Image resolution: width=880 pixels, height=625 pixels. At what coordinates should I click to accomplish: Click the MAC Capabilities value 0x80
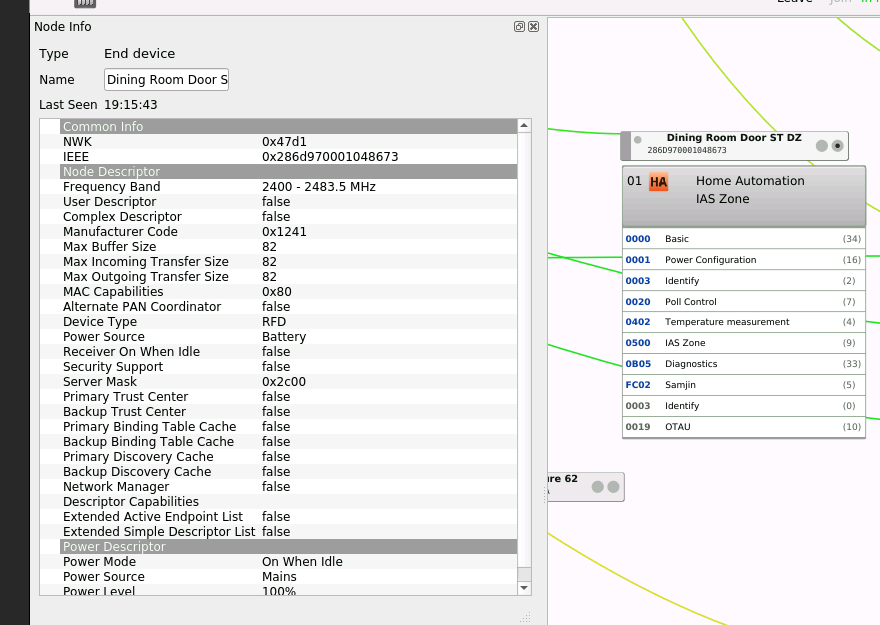coord(277,292)
